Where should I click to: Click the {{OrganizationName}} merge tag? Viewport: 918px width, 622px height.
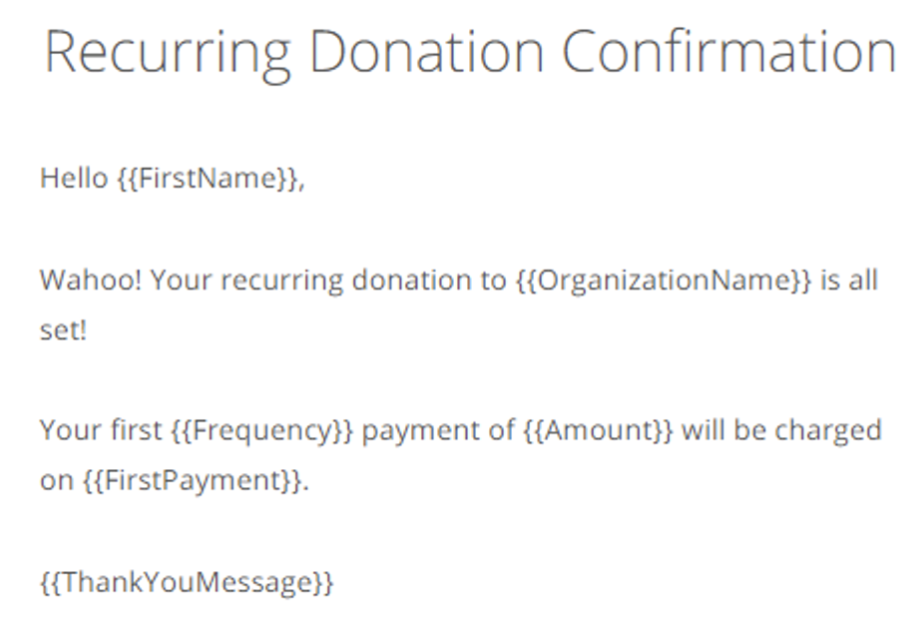(x=664, y=281)
